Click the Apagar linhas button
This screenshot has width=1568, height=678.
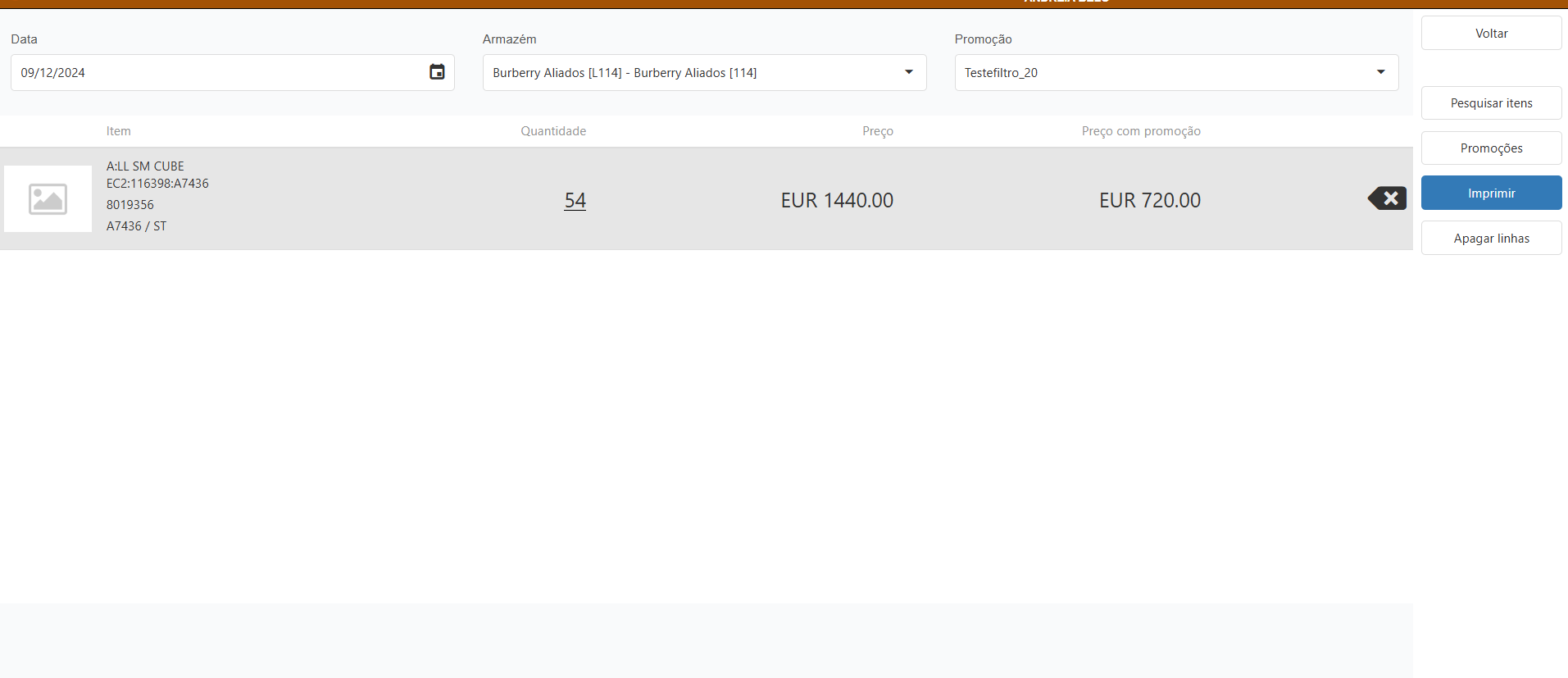tap(1491, 239)
